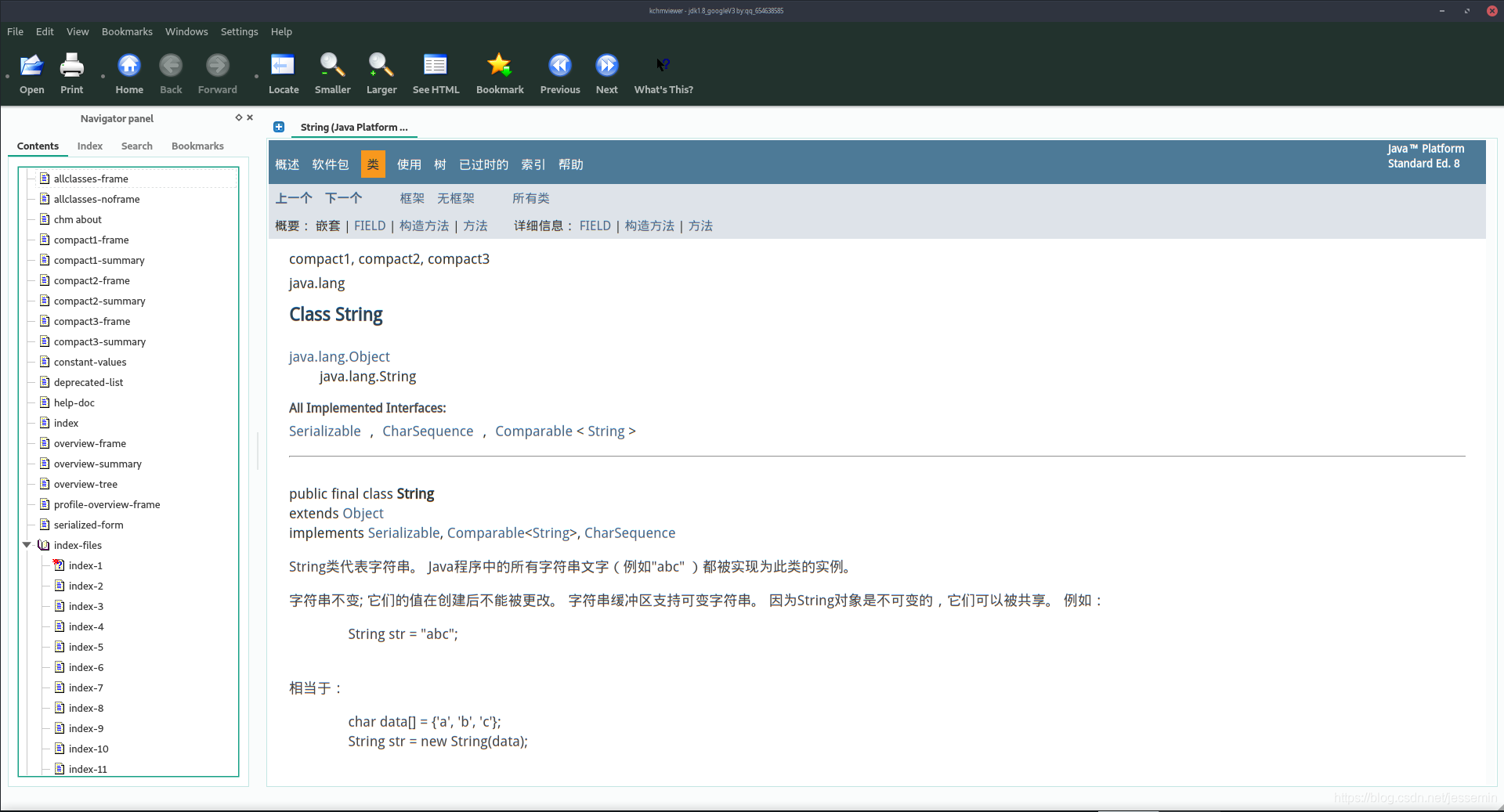Viewport: 1504px width, 812px height.
Task: Print the current page
Action: [x=71, y=74]
